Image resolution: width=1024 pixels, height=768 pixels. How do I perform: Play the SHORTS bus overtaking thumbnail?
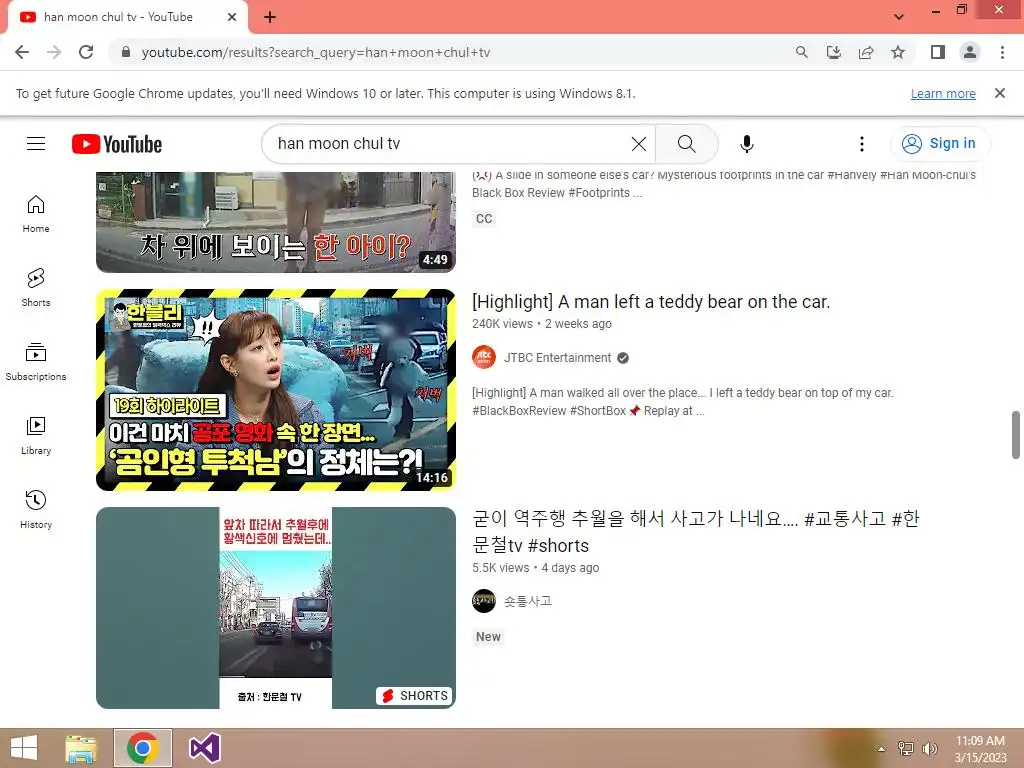[276, 608]
